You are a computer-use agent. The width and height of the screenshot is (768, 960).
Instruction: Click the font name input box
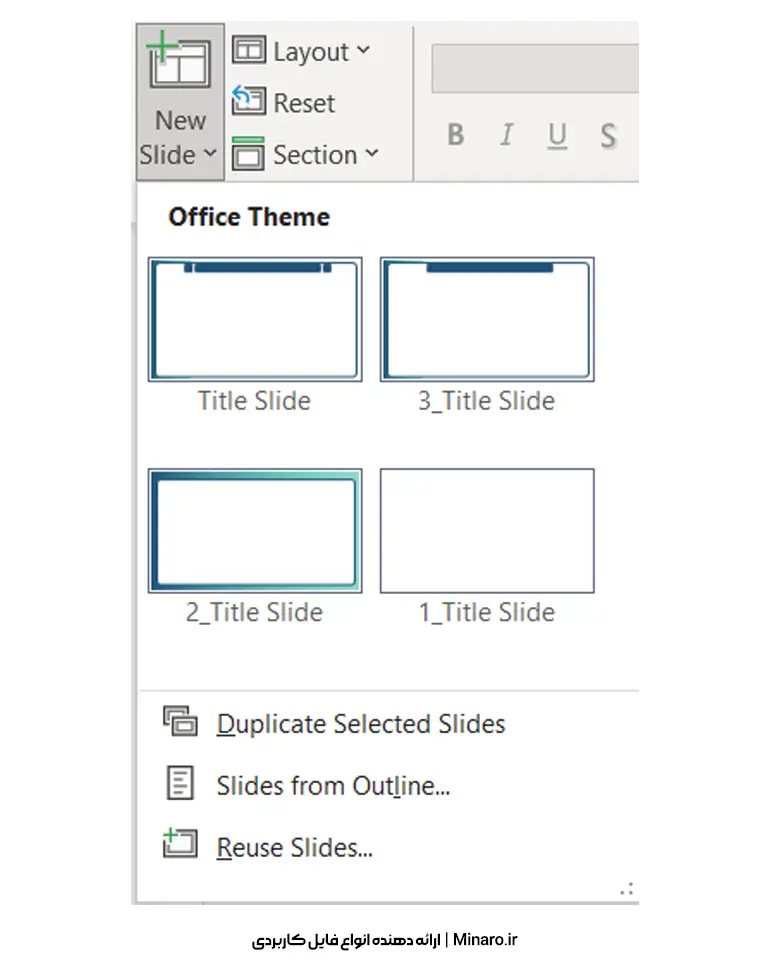[x=534, y=69]
